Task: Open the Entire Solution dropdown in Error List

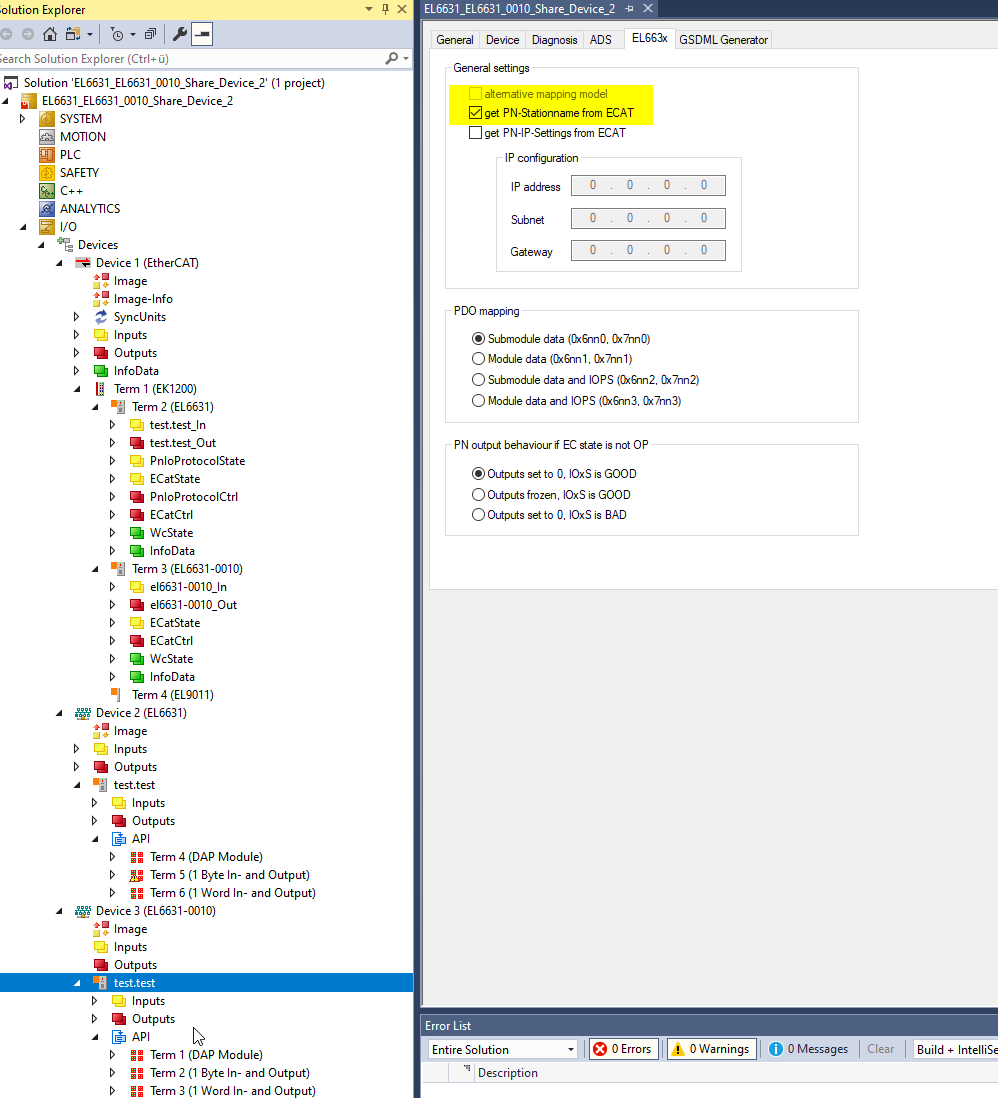Action: [571, 1049]
